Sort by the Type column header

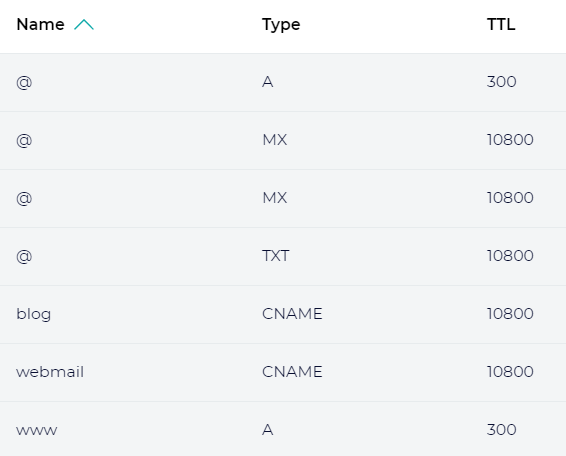click(281, 25)
